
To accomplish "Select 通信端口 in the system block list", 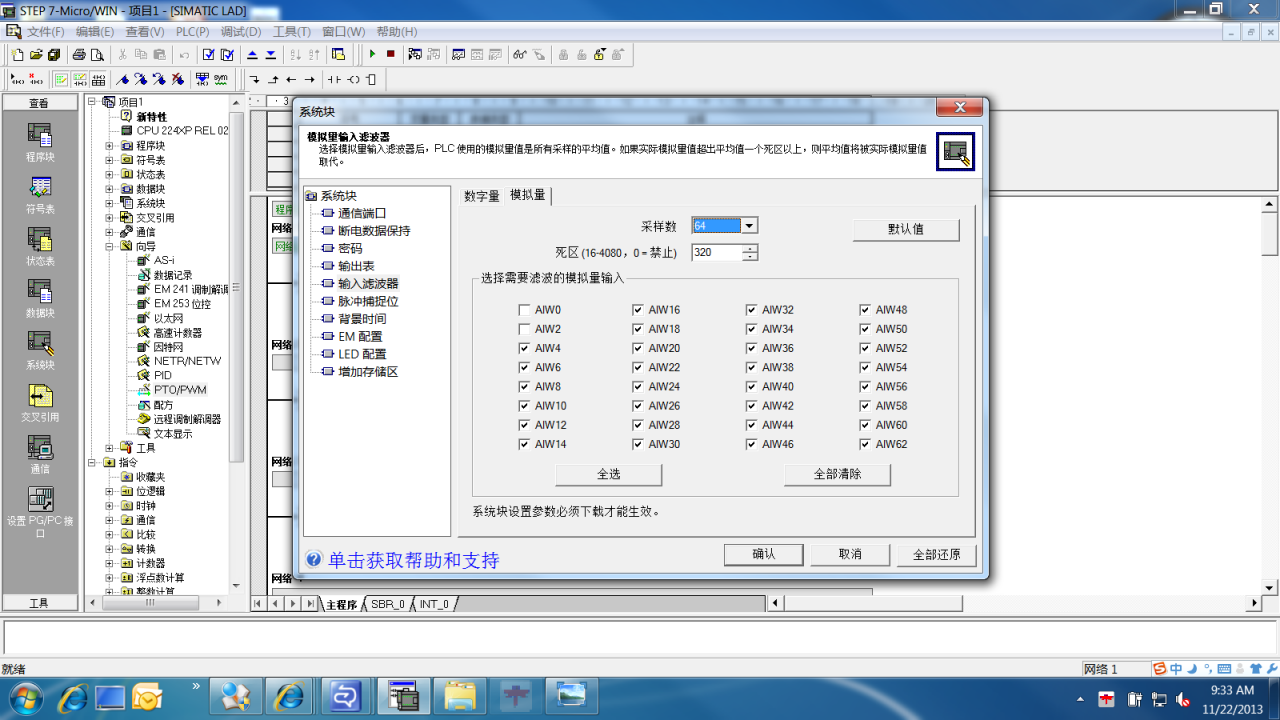I will tap(362, 213).
